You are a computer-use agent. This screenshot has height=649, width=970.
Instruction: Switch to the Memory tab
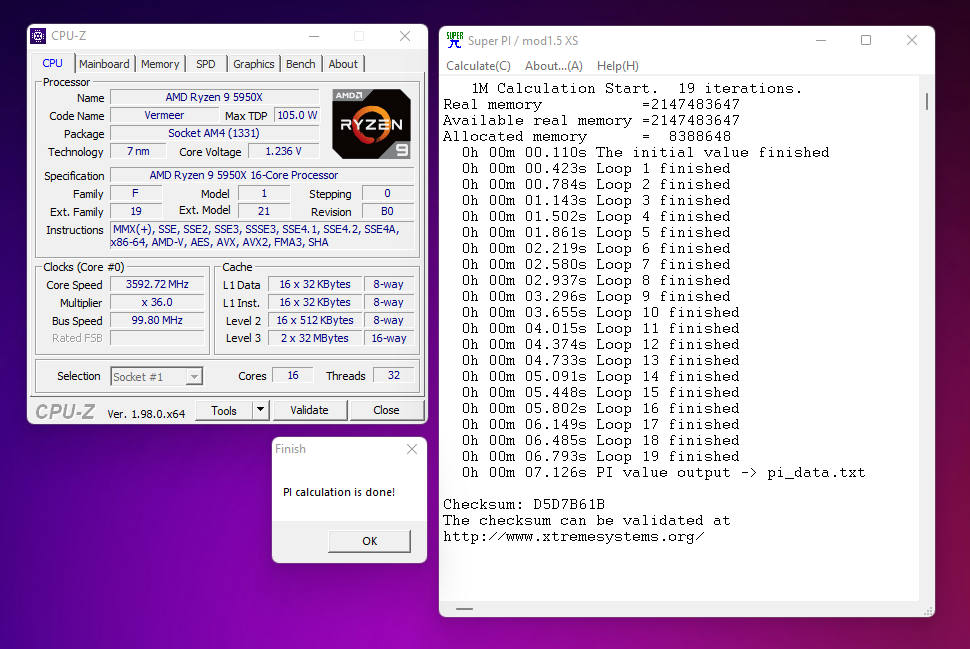(x=160, y=64)
